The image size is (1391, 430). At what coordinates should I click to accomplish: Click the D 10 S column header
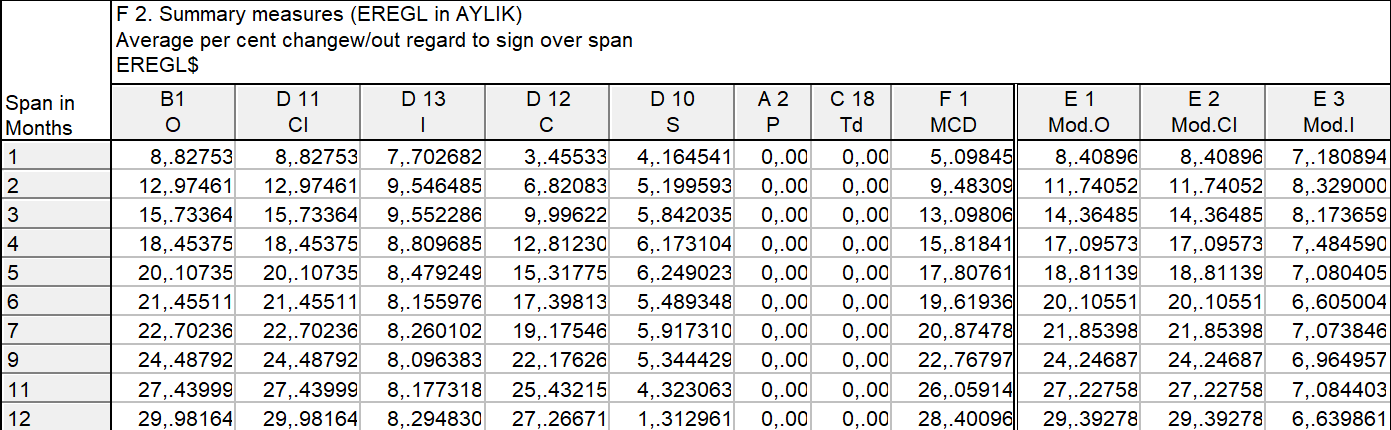click(672, 112)
